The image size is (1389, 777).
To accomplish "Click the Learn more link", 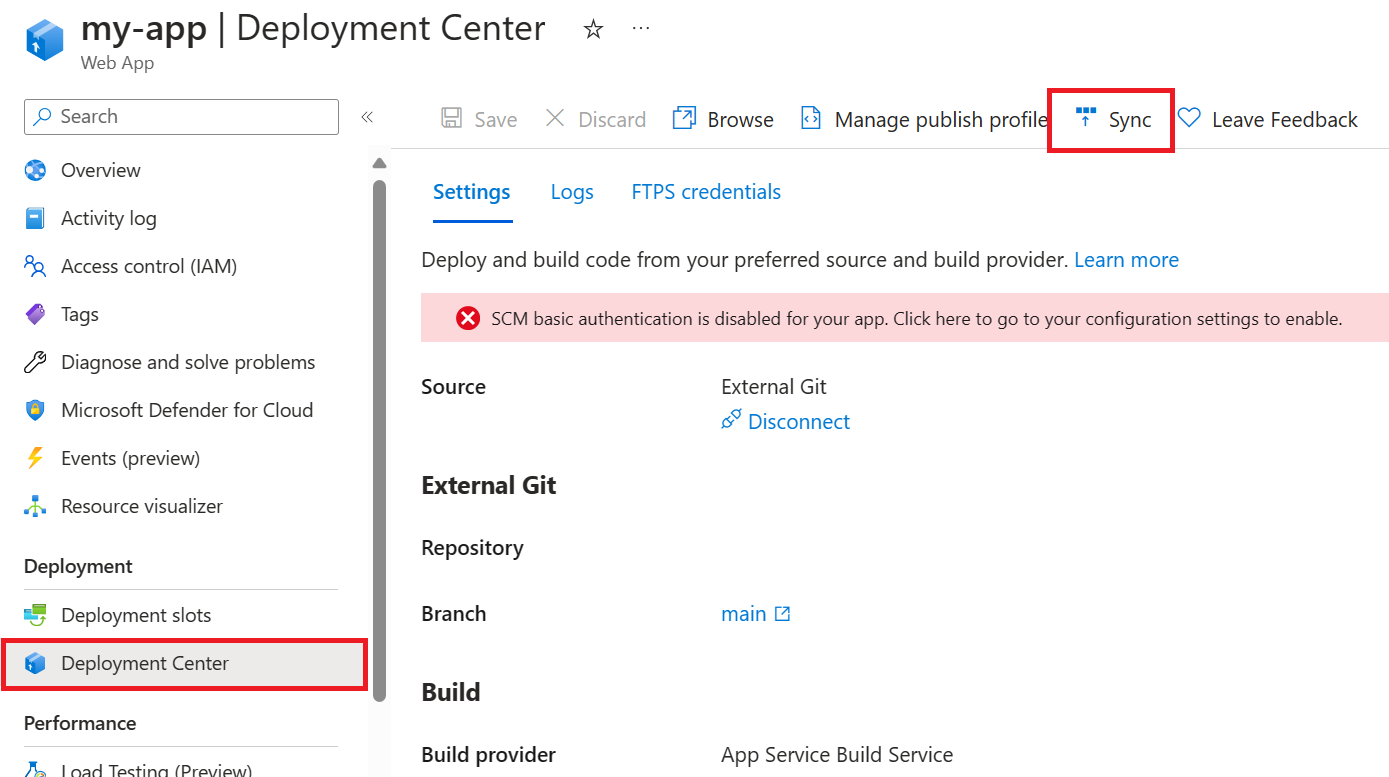I will [1126, 260].
